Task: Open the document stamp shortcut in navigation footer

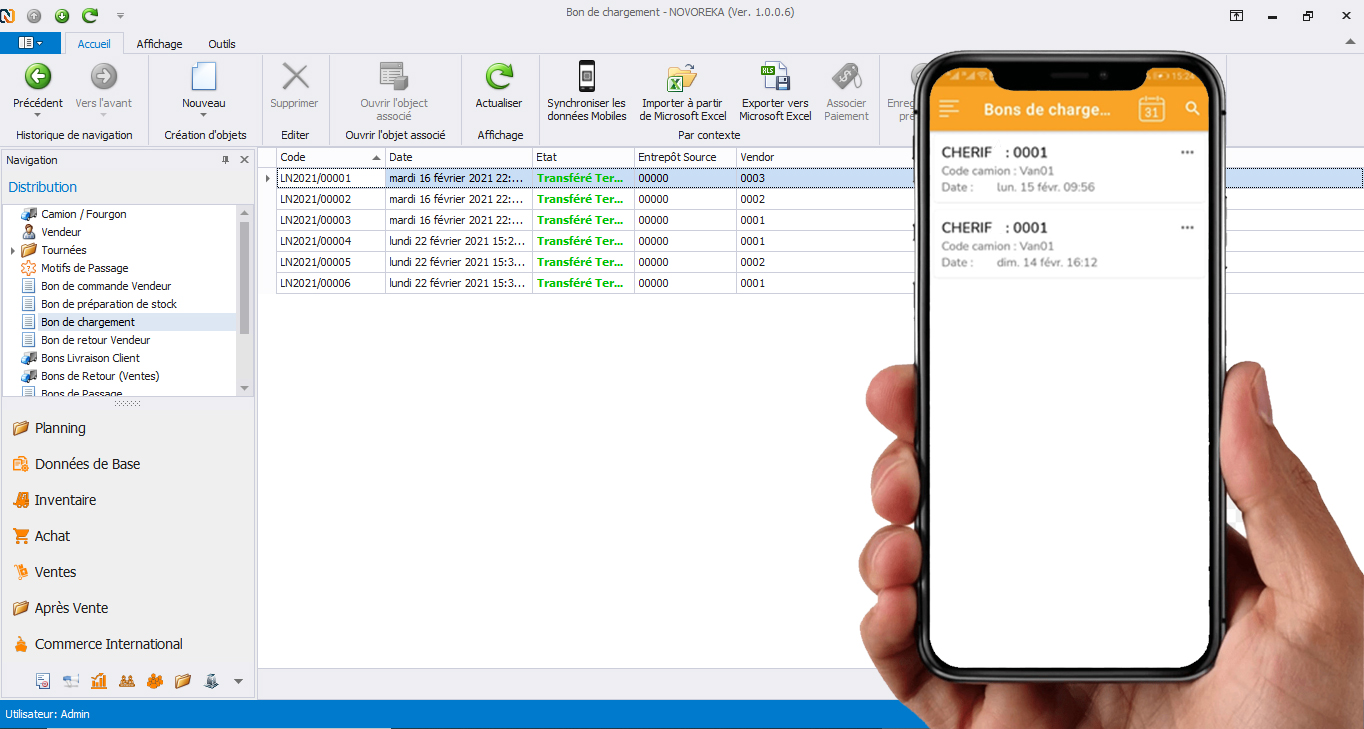Action: click(43, 681)
